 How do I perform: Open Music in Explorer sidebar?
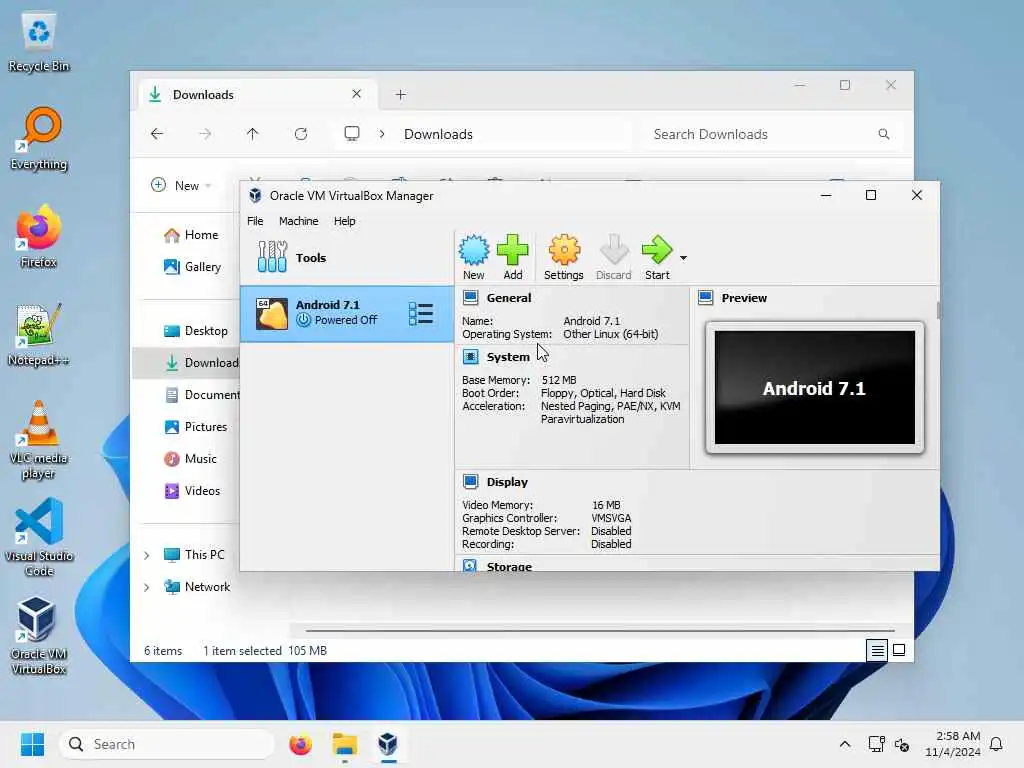pyautogui.click(x=191, y=458)
